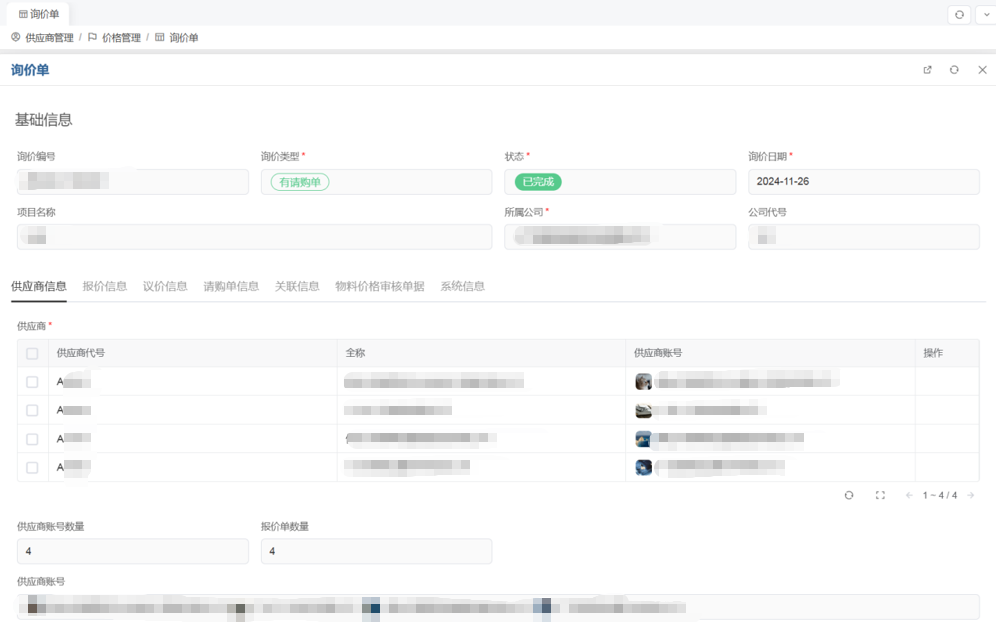Click the 询价日期 field showing 2024-11-26
Image resolution: width=996 pixels, height=628 pixels.
[x=863, y=182]
